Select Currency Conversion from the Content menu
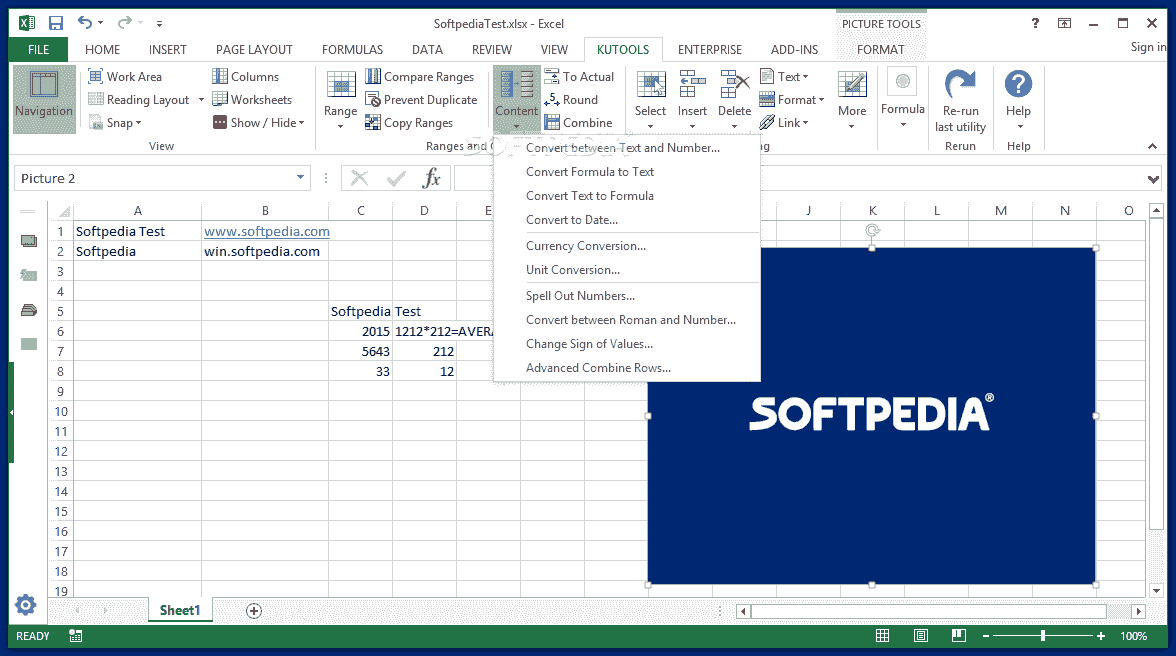 [x=586, y=245]
